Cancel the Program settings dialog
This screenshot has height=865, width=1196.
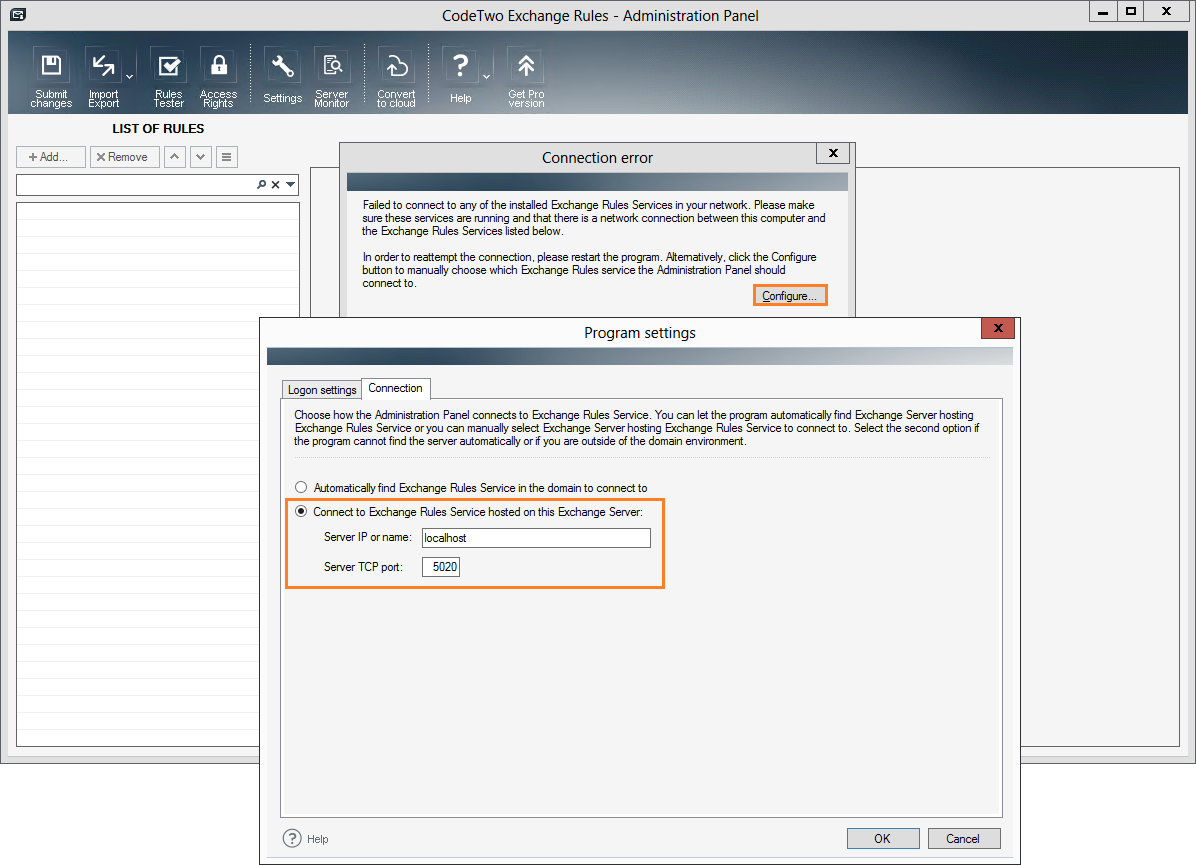tap(963, 838)
